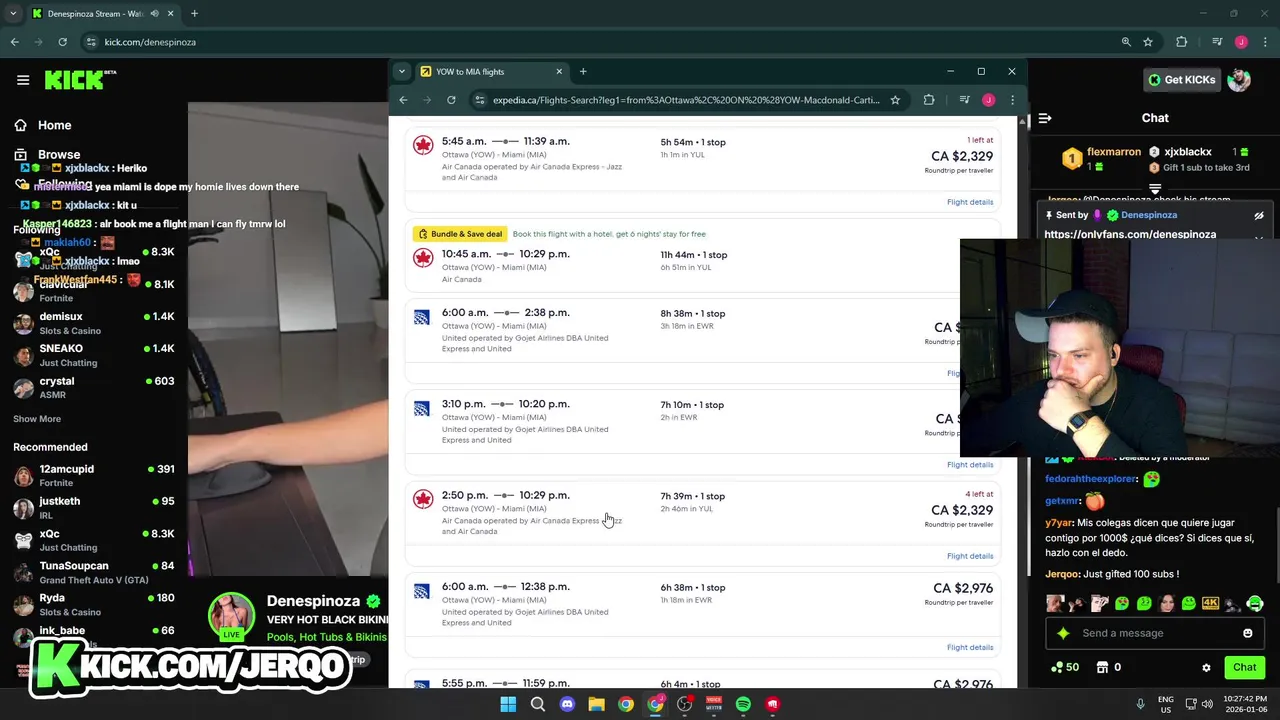Click Bundle & Save deal badge
The width and height of the screenshot is (1280, 720).
460,234
